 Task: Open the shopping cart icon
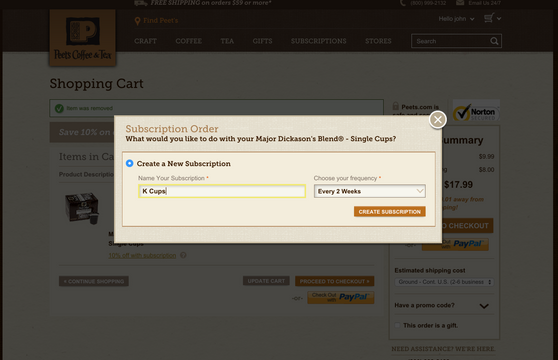click(x=489, y=18)
